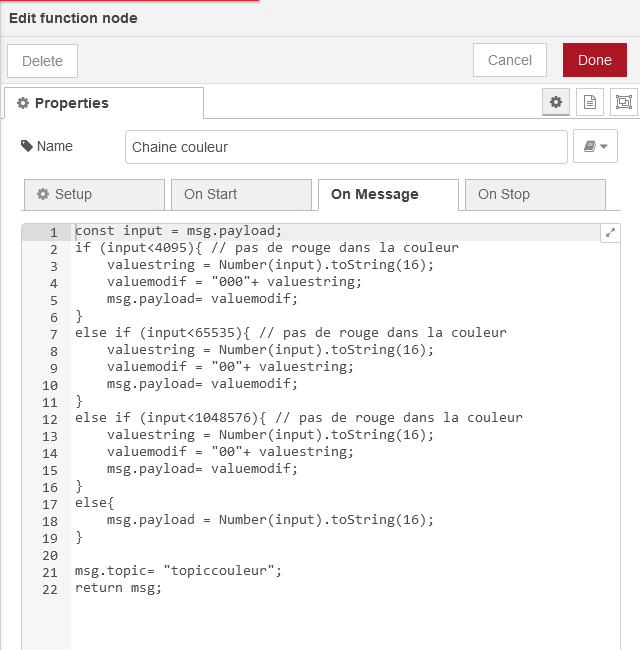Expand code editor to full size

click(x=610, y=233)
